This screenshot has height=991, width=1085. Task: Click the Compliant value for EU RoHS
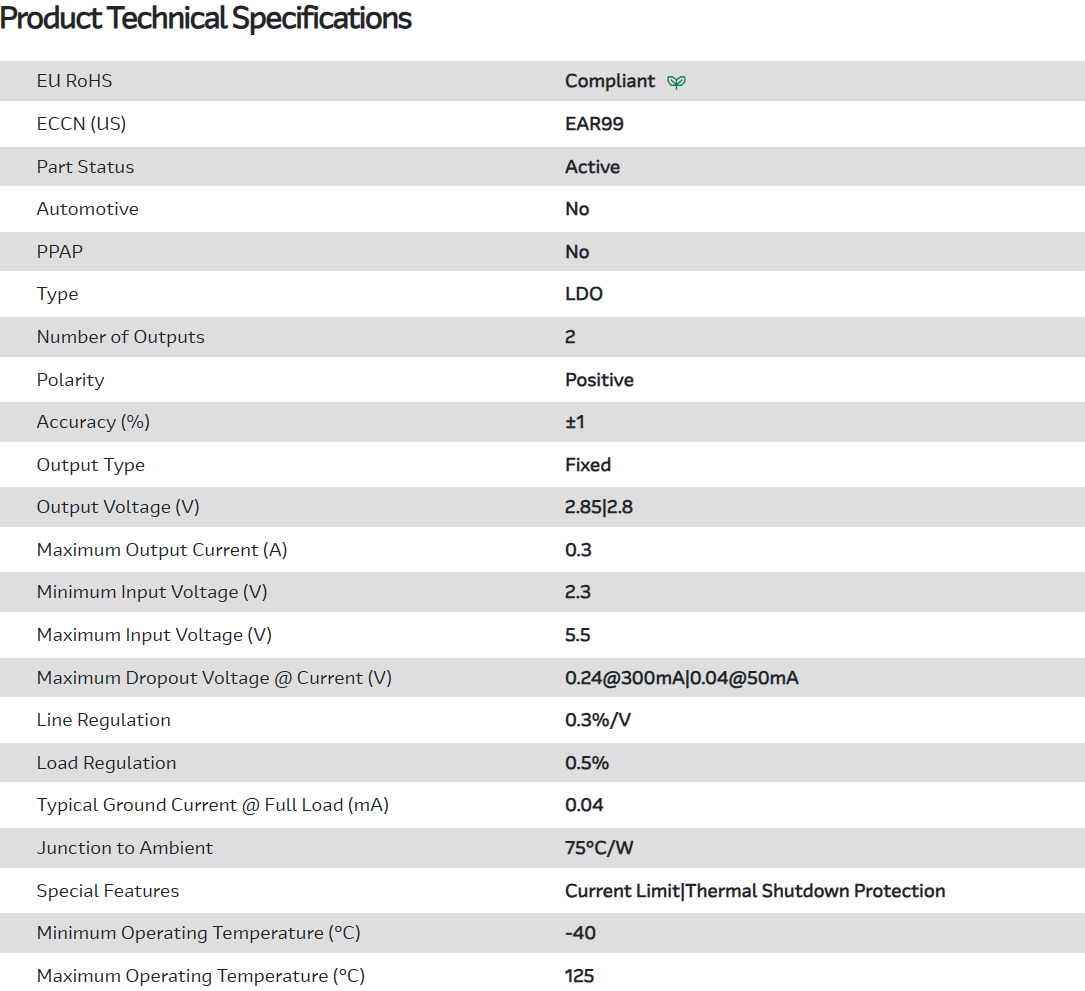point(610,81)
